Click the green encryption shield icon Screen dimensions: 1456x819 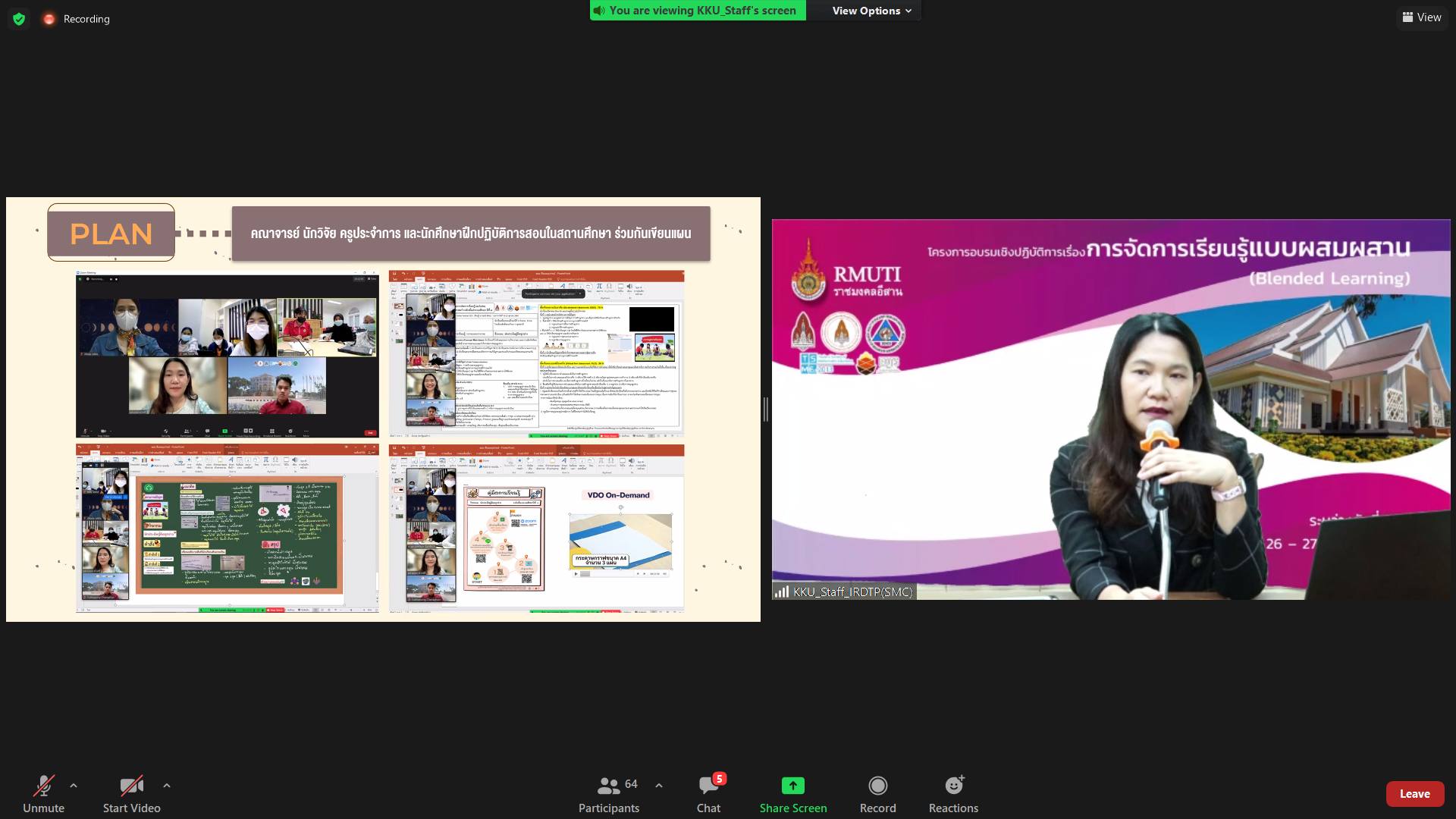19,19
